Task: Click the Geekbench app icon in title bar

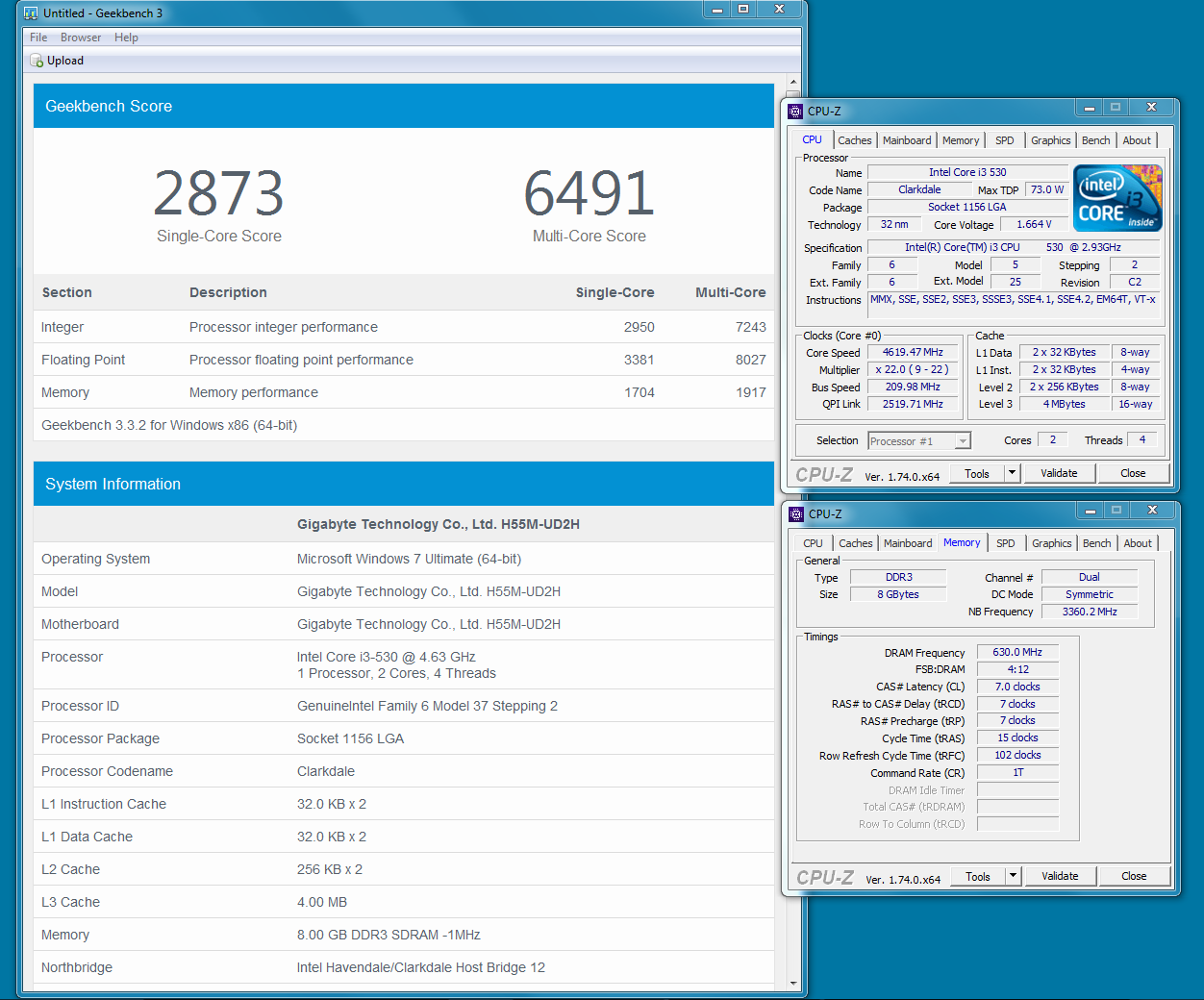Action: coord(31,13)
